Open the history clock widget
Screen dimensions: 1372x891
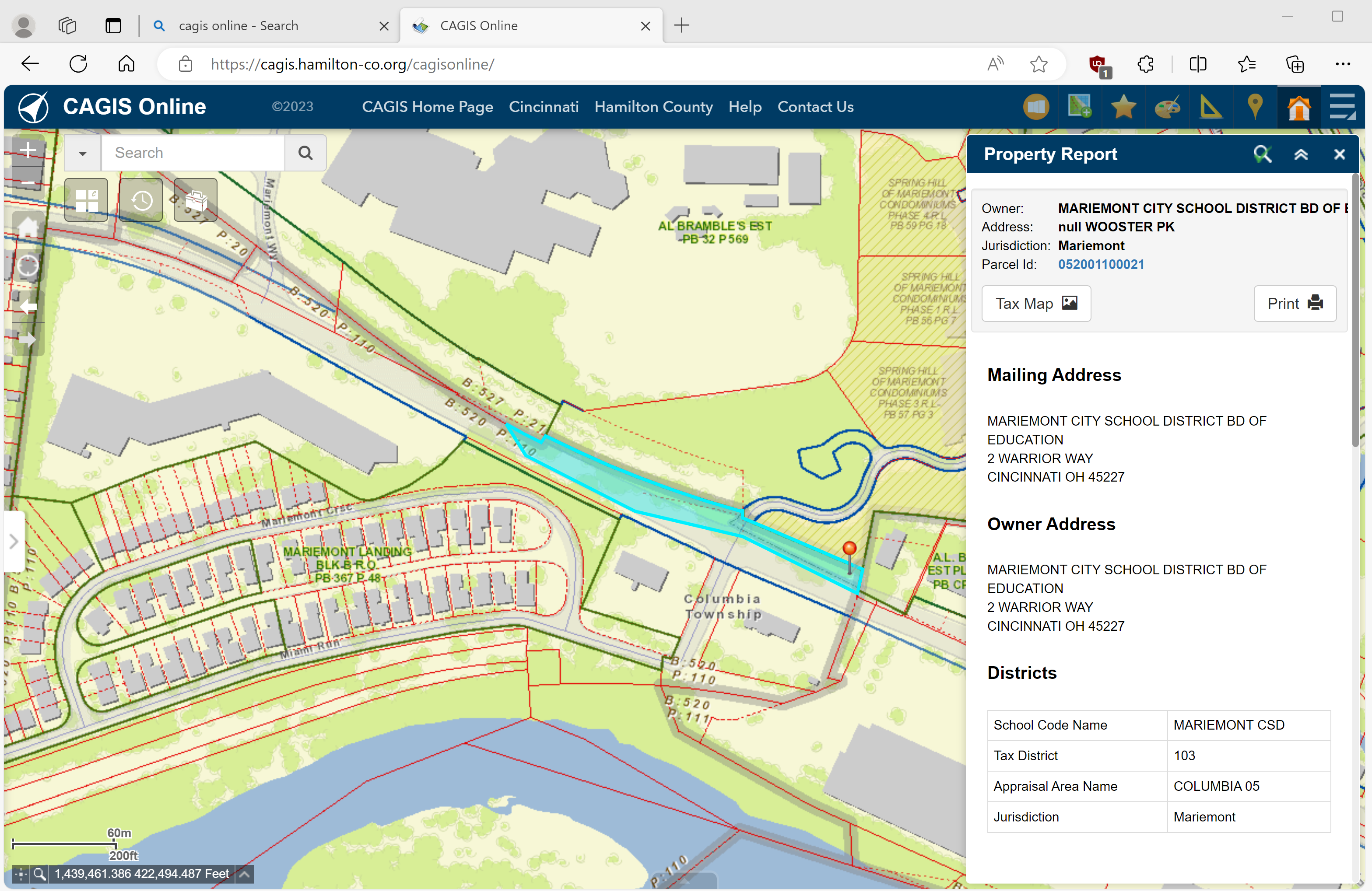(141, 201)
